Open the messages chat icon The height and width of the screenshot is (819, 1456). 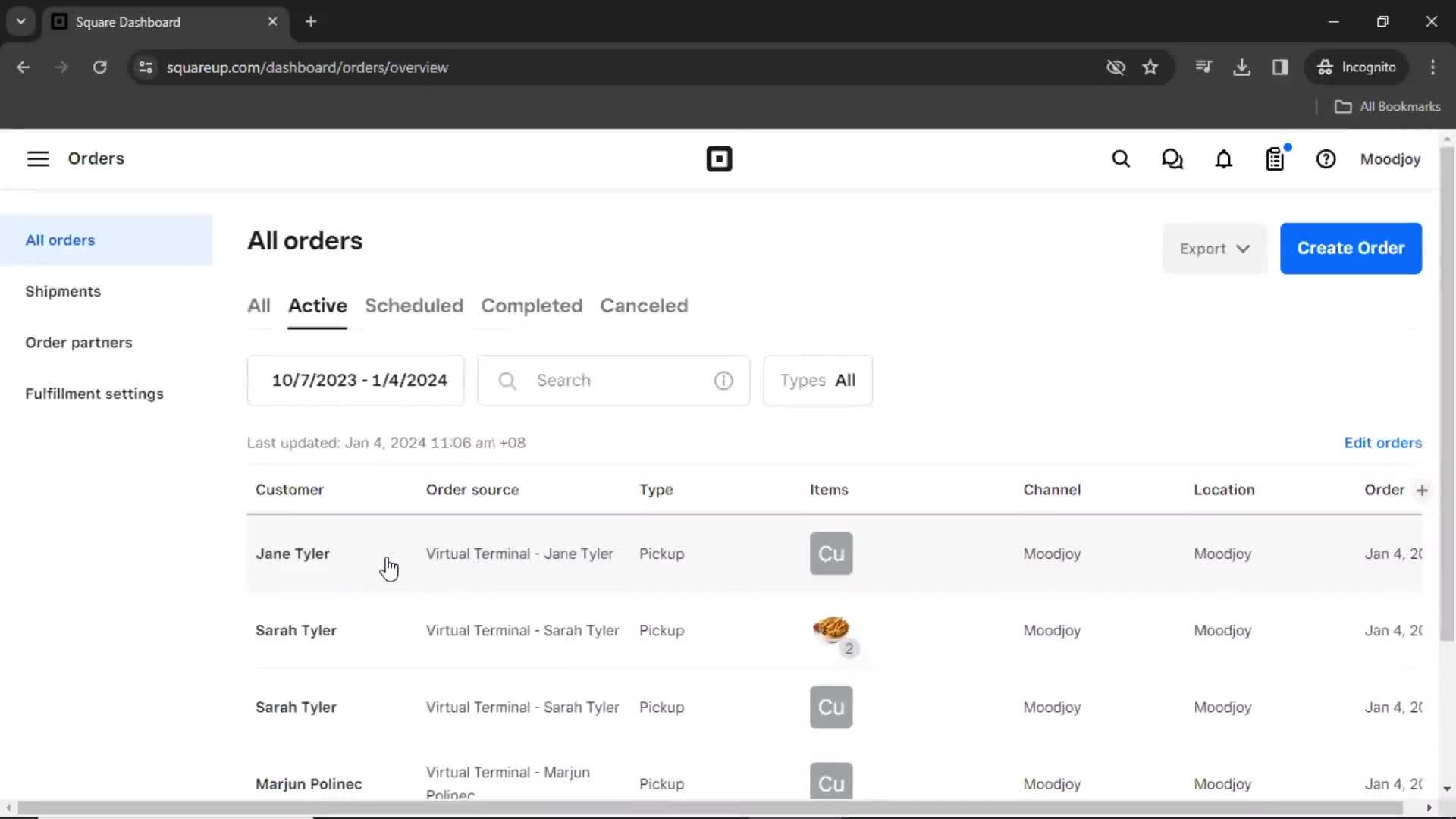point(1172,159)
